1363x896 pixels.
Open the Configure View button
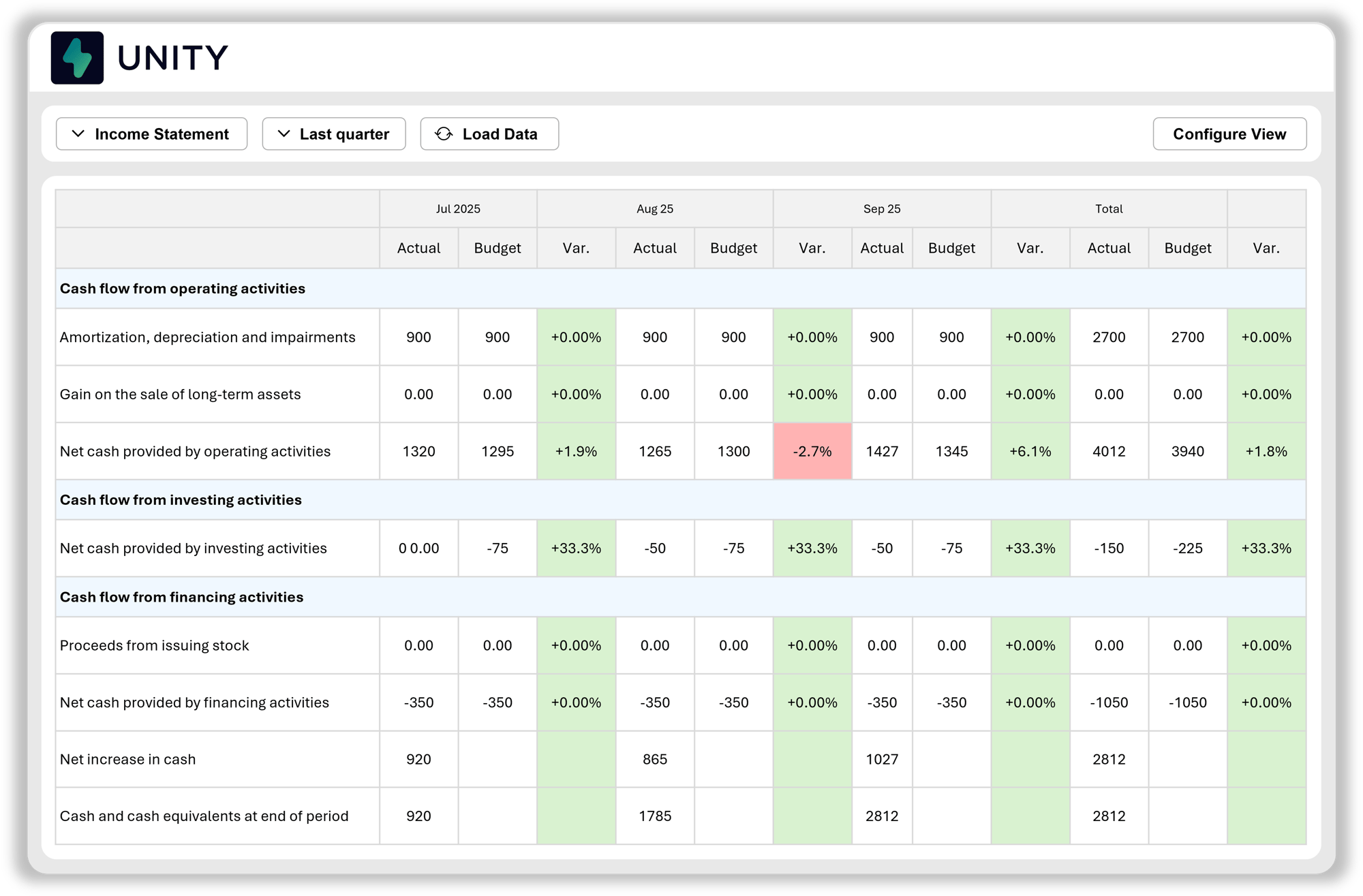(x=1229, y=134)
